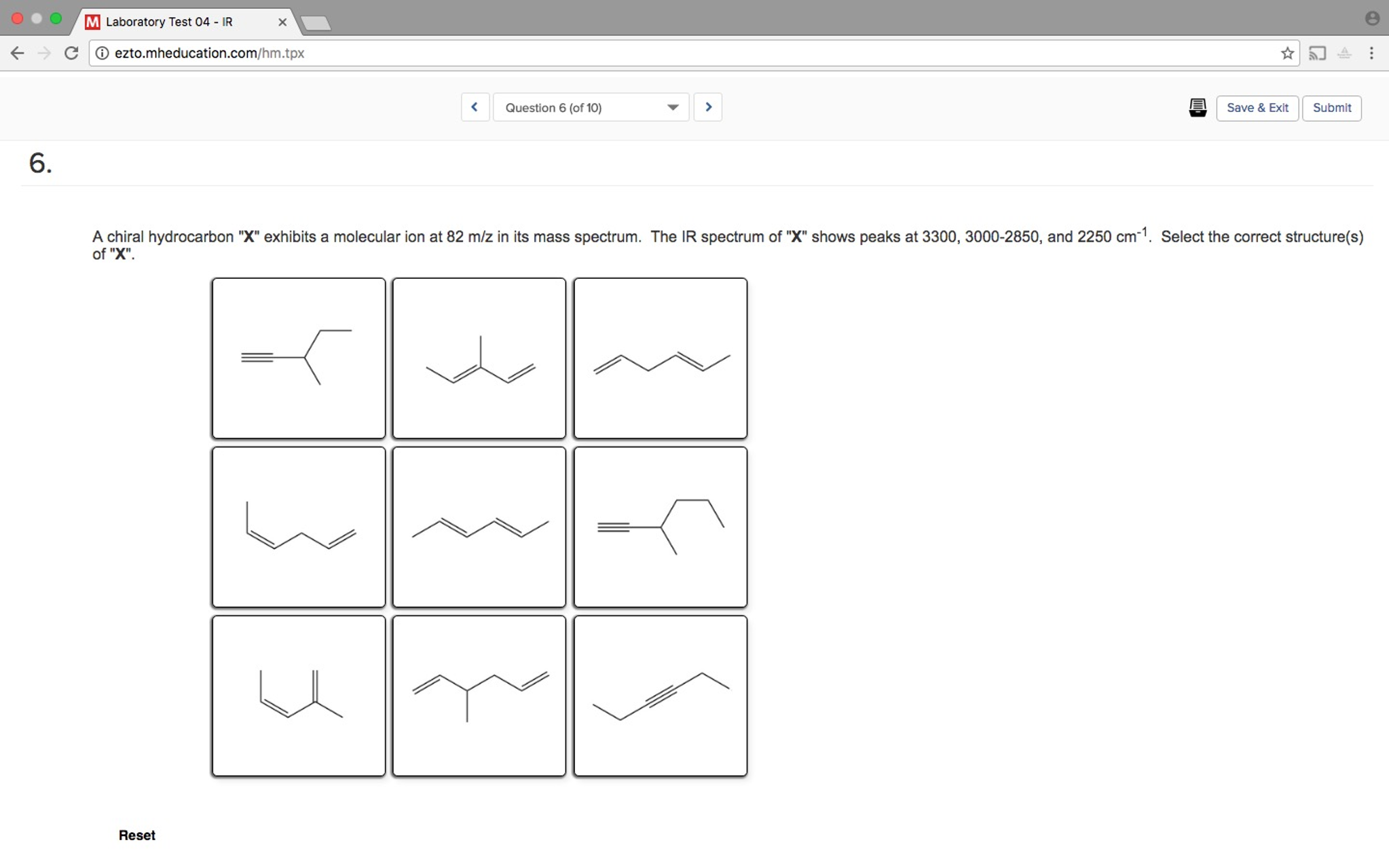Click the browser back arrow
This screenshot has width=1389, height=868.
17,53
